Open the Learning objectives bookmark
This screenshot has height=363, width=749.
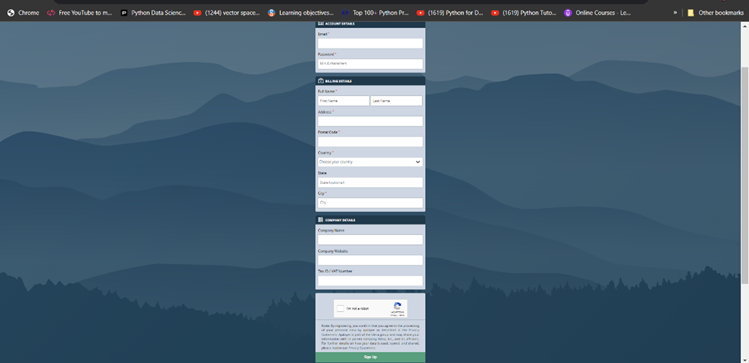pyautogui.click(x=300, y=13)
